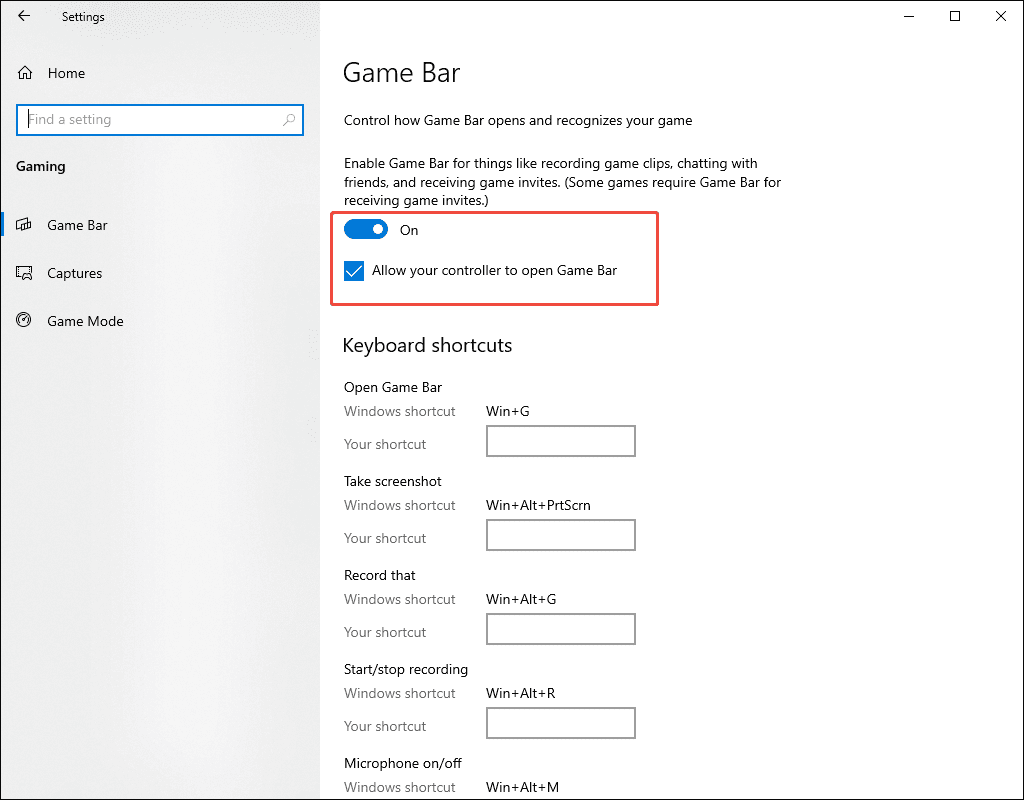Click the back arrow at top left

click(24, 16)
